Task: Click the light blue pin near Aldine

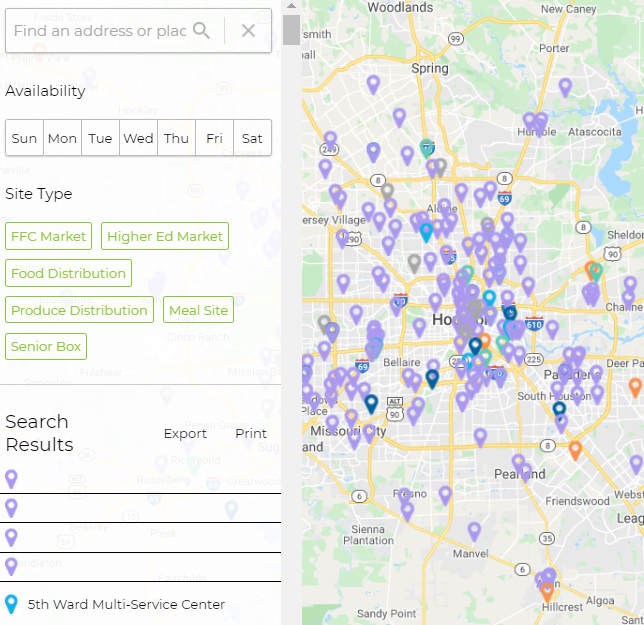Action: click(x=426, y=232)
